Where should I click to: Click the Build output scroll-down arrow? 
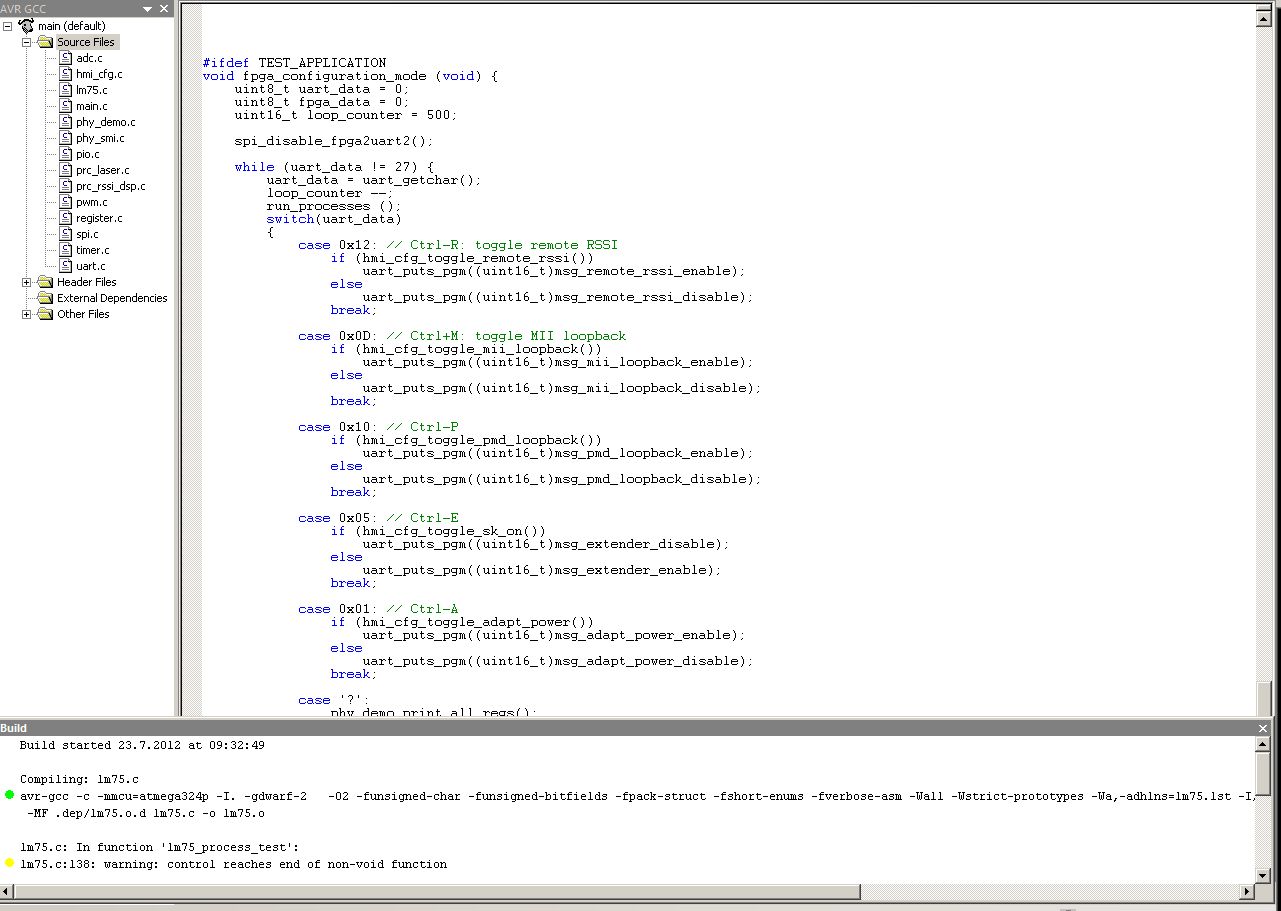pyautogui.click(x=1264, y=874)
